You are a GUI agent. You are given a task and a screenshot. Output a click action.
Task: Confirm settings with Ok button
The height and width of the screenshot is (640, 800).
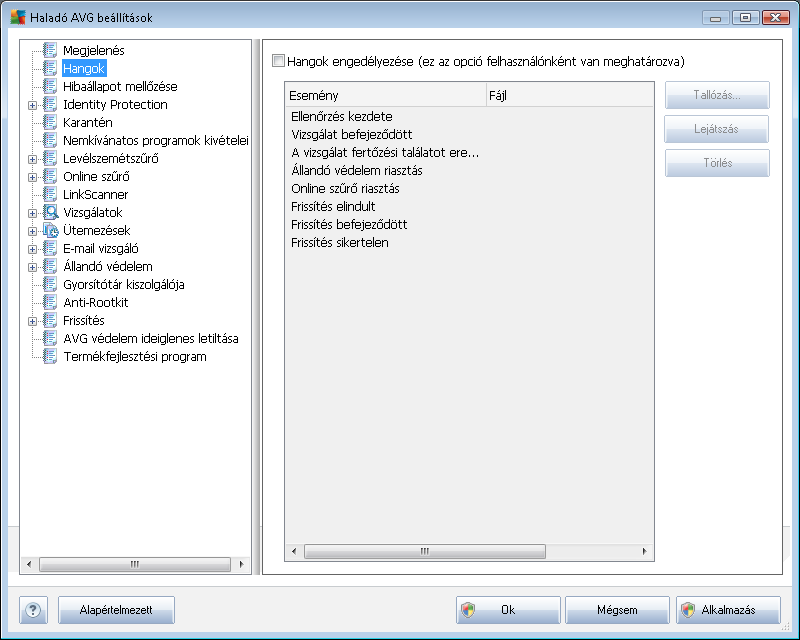tap(508, 610)
